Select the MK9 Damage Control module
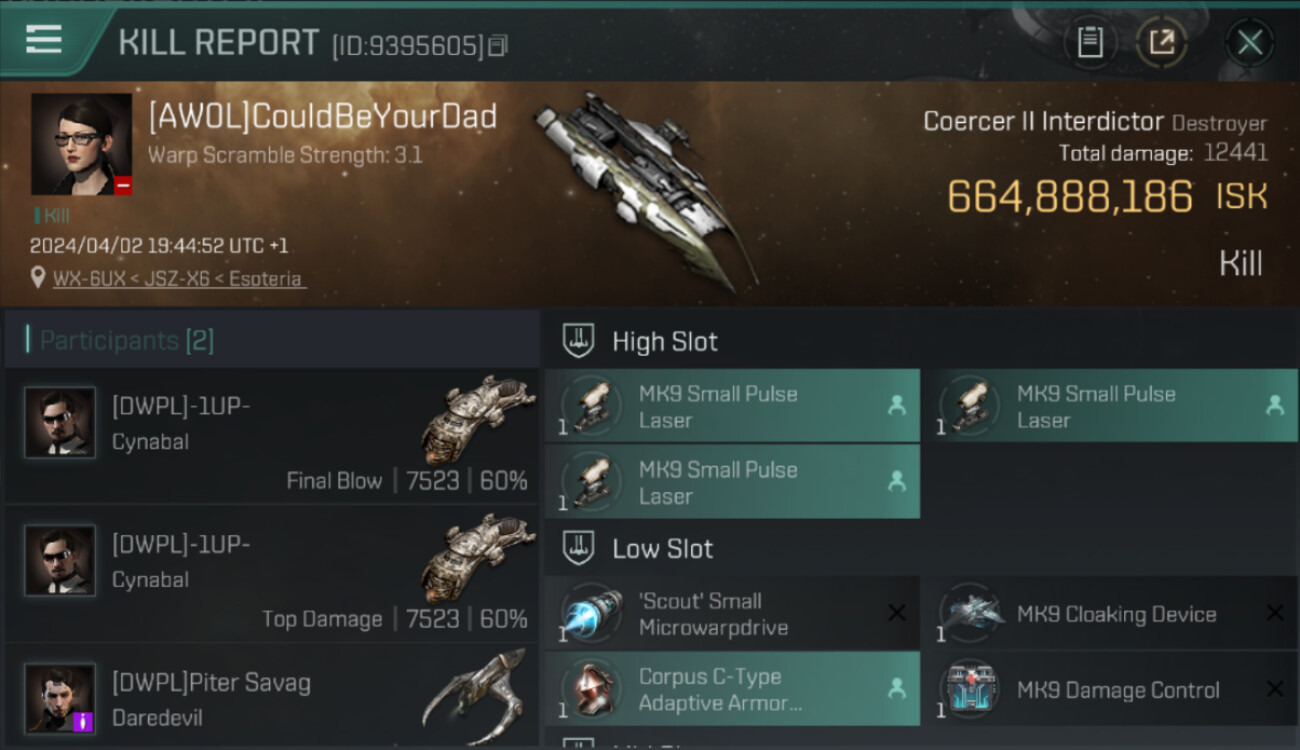Screen dimensions: 1300x750 (1111, 689)
